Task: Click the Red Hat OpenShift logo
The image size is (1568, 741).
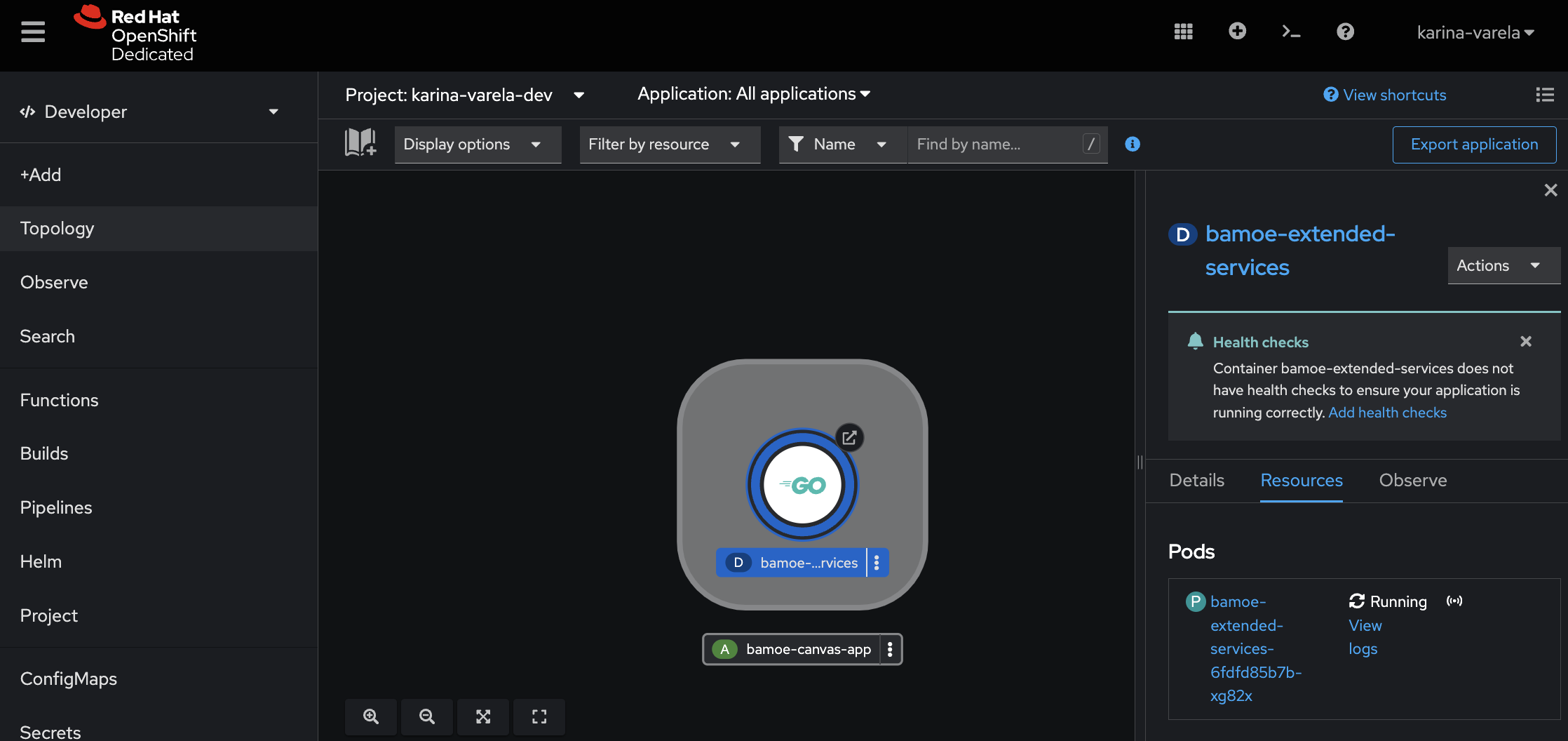Action: (x=136, y=34)
